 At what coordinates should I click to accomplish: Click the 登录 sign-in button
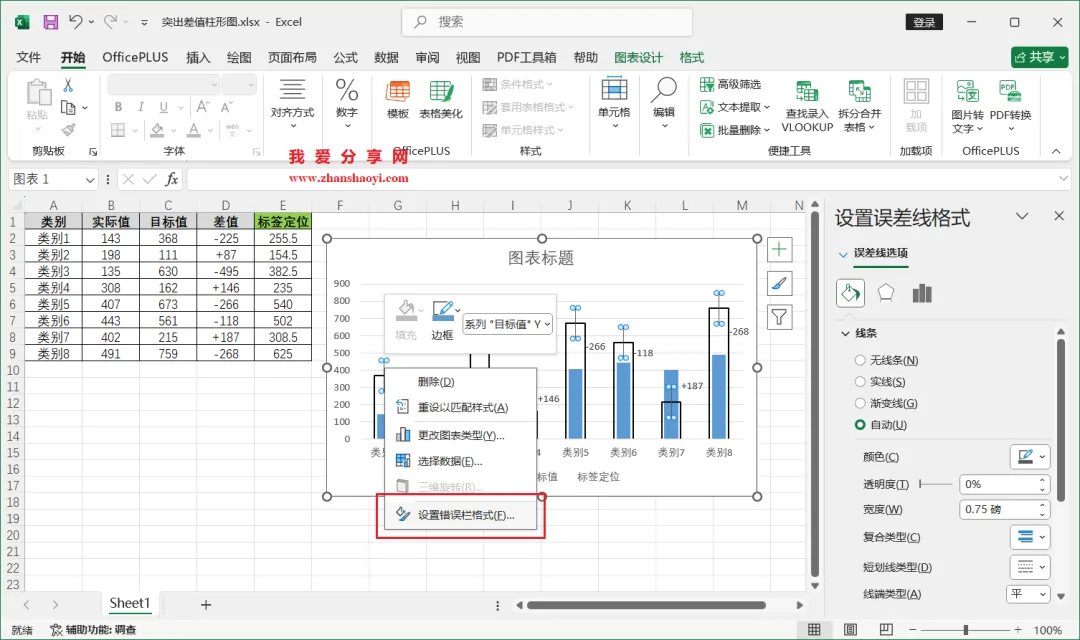[924, 22]
